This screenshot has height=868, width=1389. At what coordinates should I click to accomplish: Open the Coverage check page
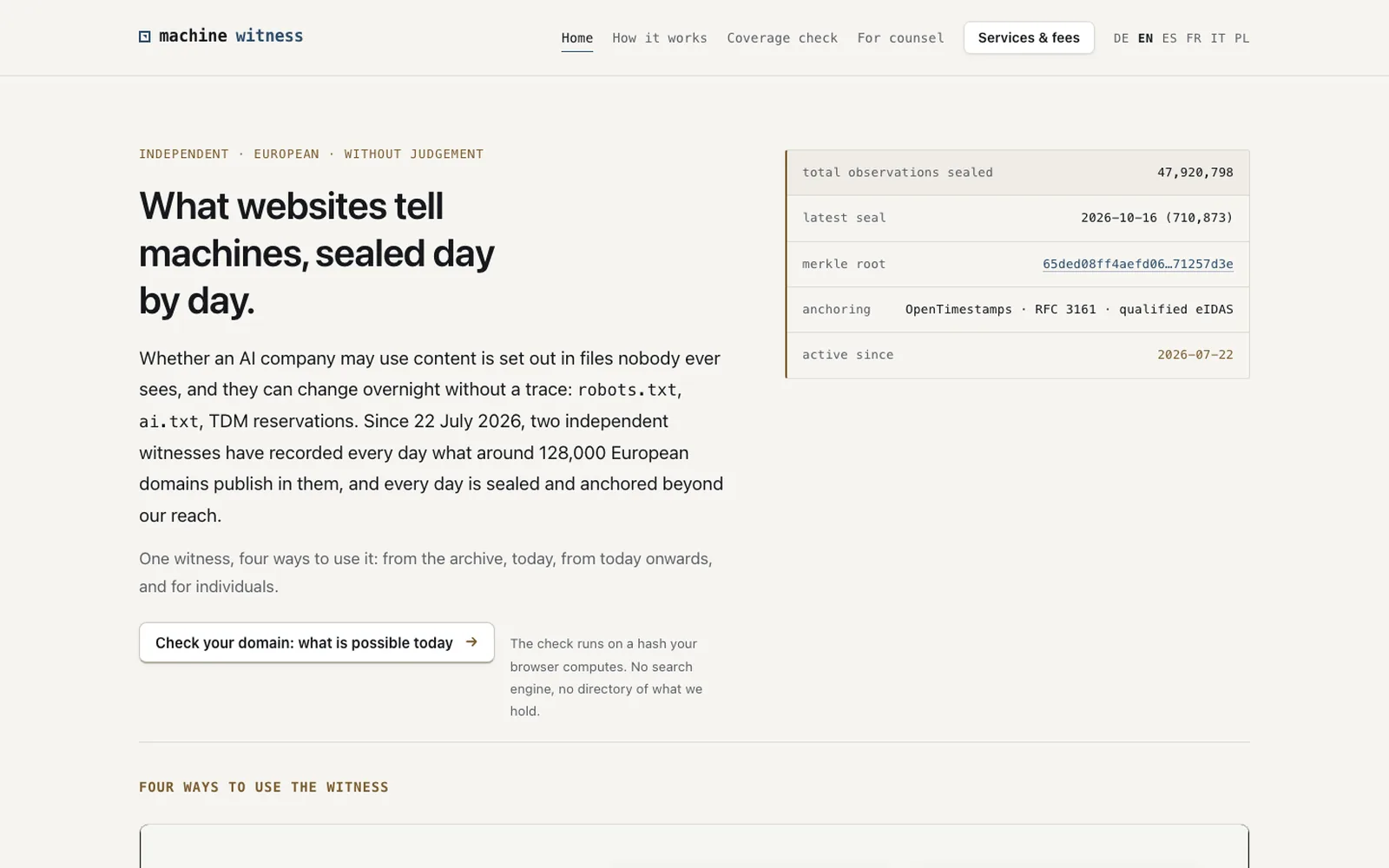coord(782,38)
